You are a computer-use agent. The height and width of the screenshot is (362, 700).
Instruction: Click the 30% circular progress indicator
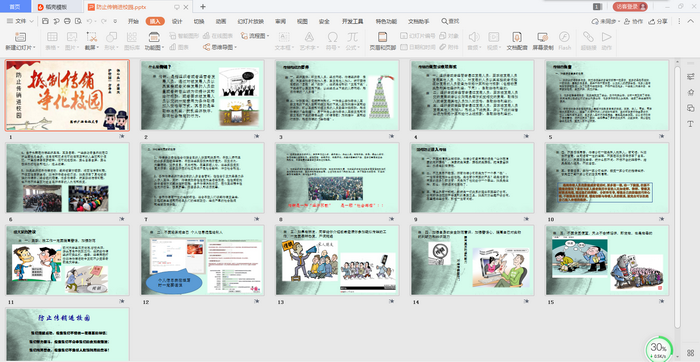[x=658, y=349]
